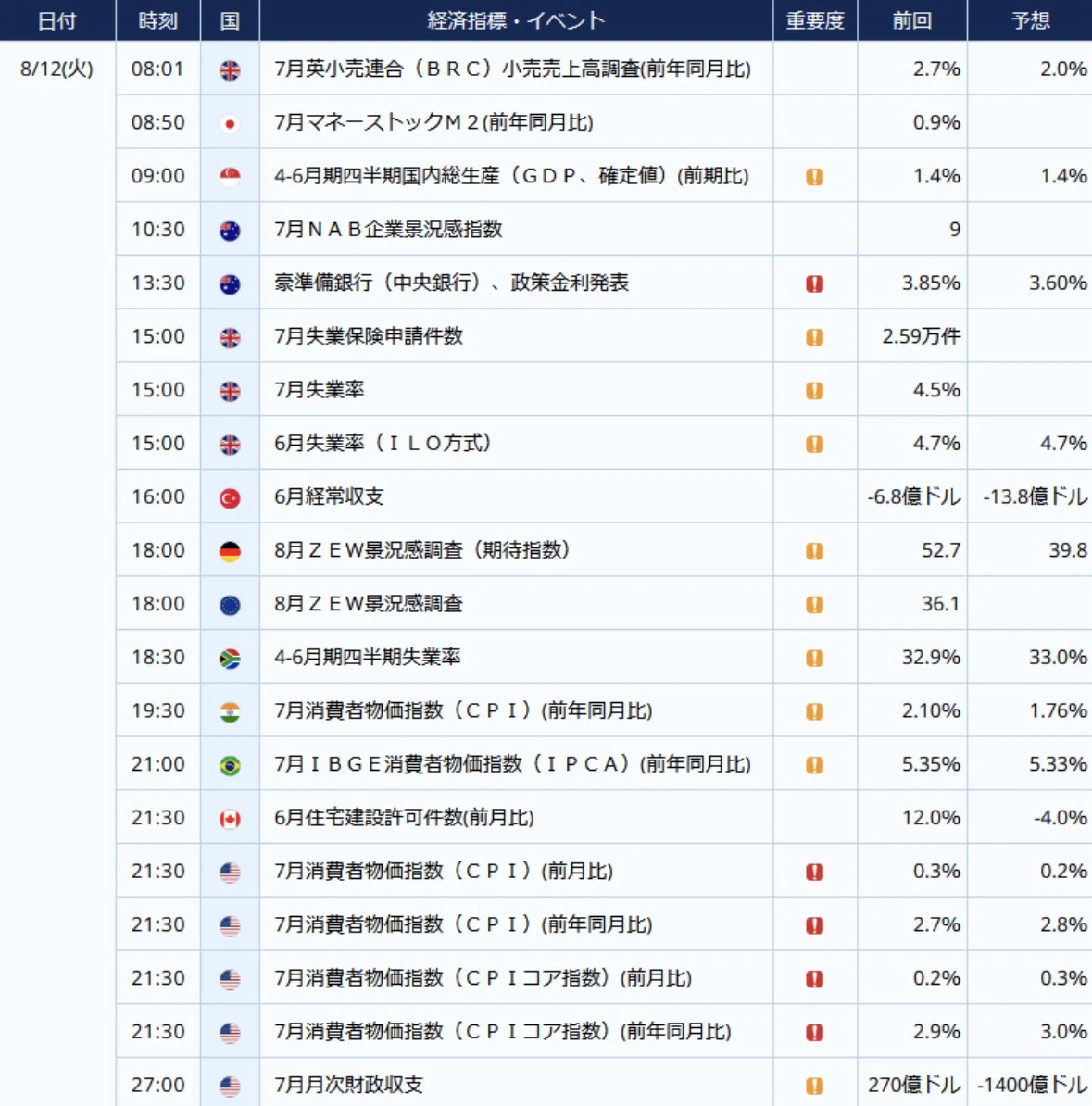Click Australia flag in 10:30 NAB row
The width and height of the screenshot is (1092, 1106).
coord(230,231)
